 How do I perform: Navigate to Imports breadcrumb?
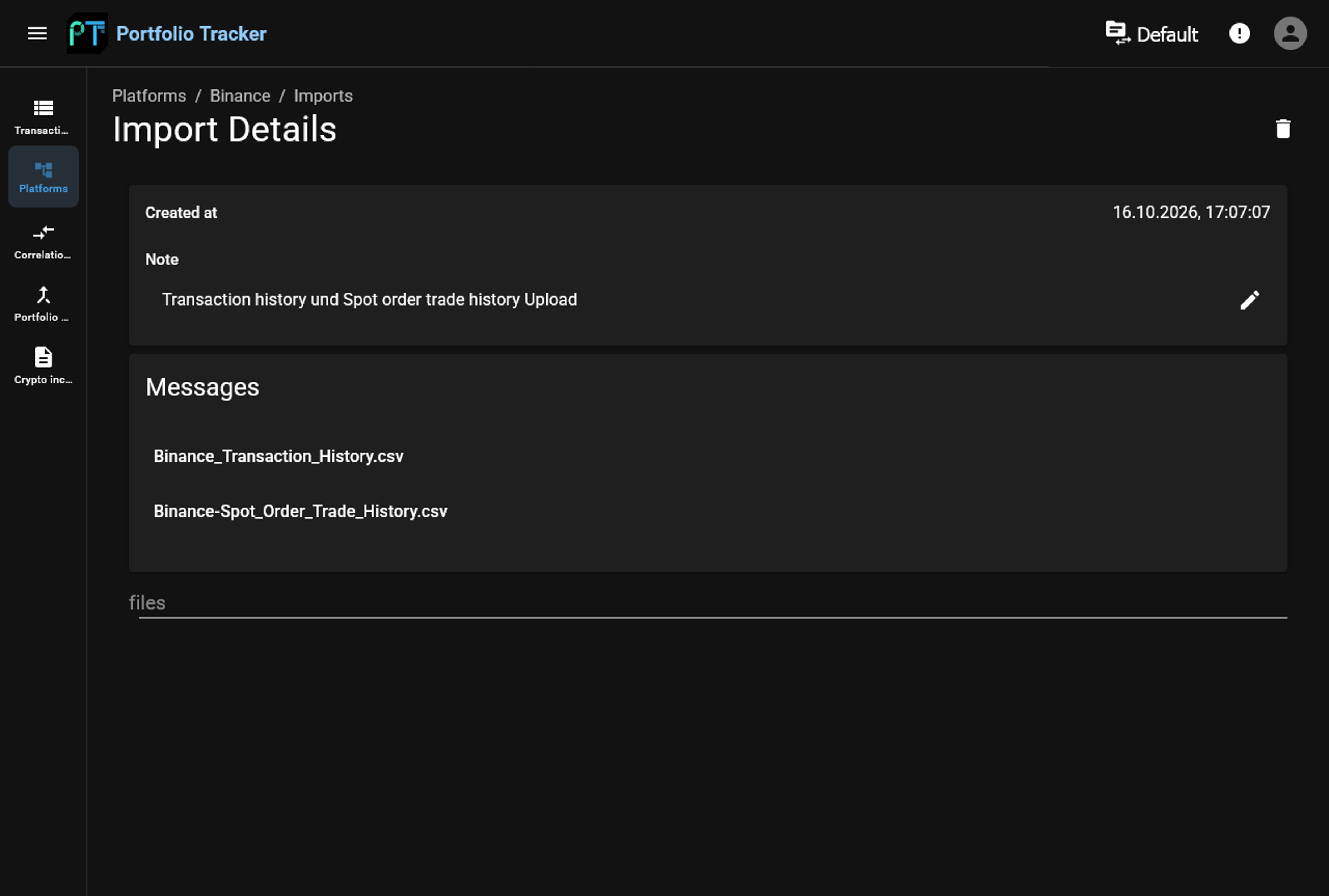point(323,96)
